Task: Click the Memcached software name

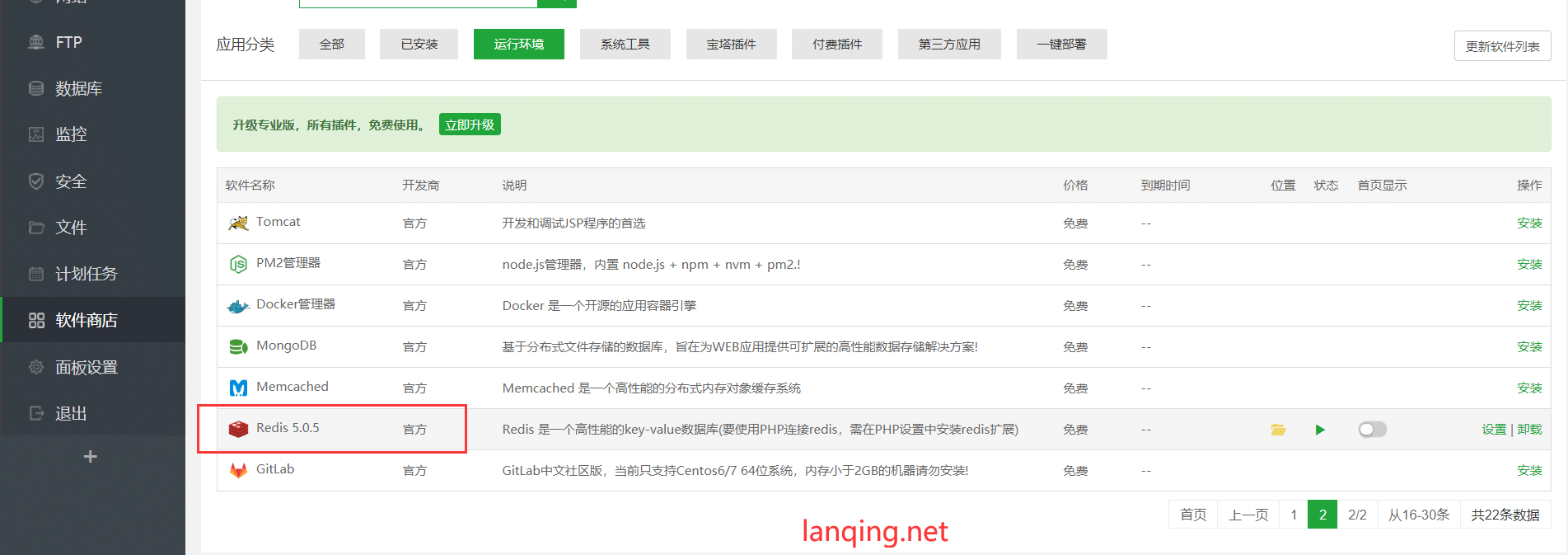Action: (293, 386)
